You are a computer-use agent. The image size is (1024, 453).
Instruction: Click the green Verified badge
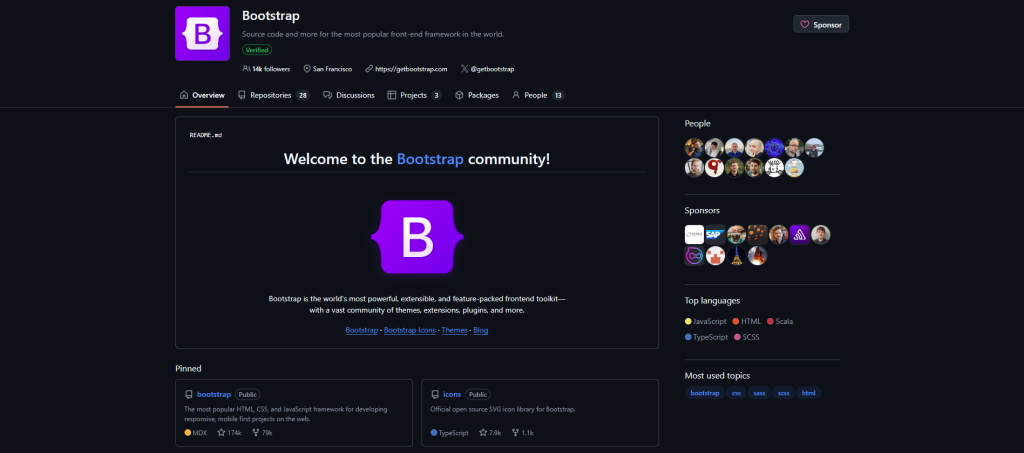click(x=257, y=50)
